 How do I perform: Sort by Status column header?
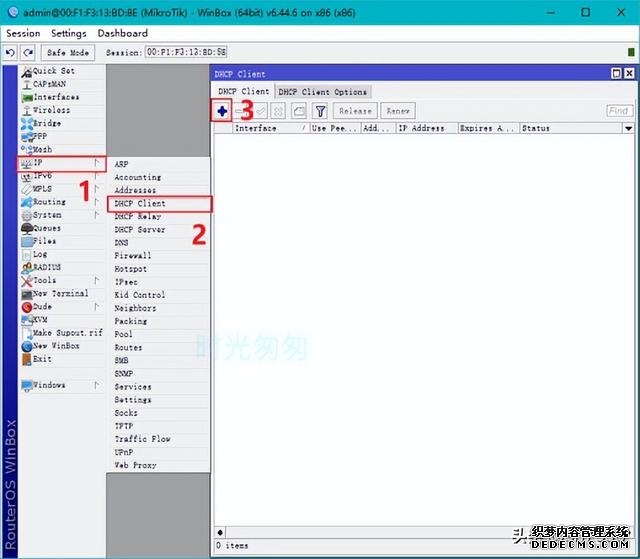(571, 129)
